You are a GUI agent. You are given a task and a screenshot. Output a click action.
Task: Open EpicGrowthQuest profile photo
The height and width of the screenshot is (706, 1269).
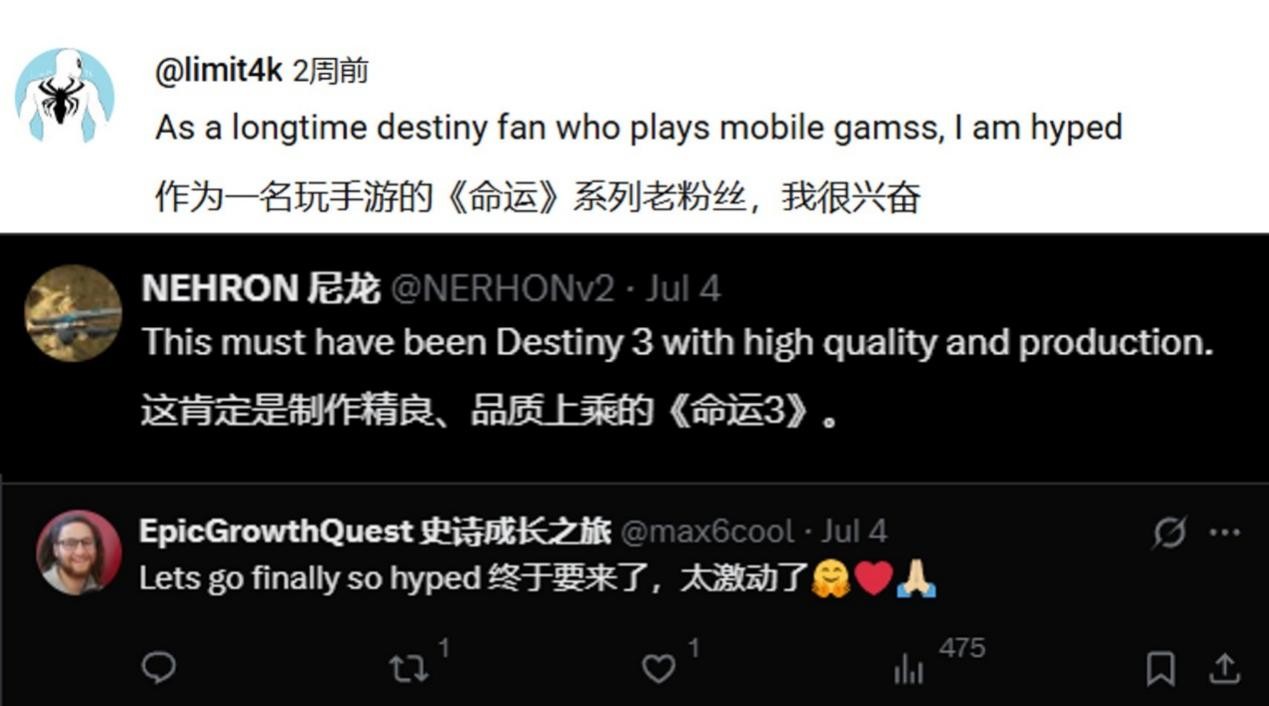click(x=79, y=553)
